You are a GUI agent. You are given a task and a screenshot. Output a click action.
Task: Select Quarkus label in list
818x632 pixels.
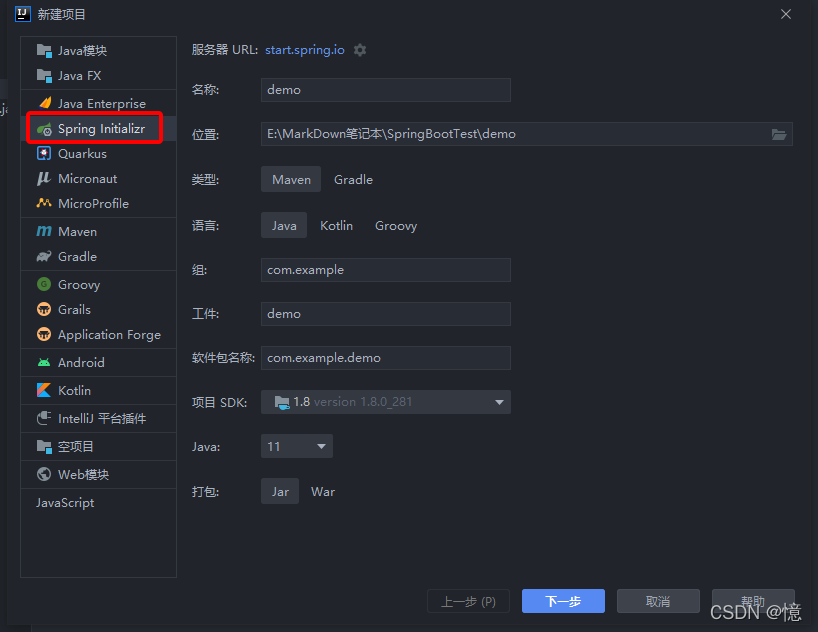click(82, 153)
